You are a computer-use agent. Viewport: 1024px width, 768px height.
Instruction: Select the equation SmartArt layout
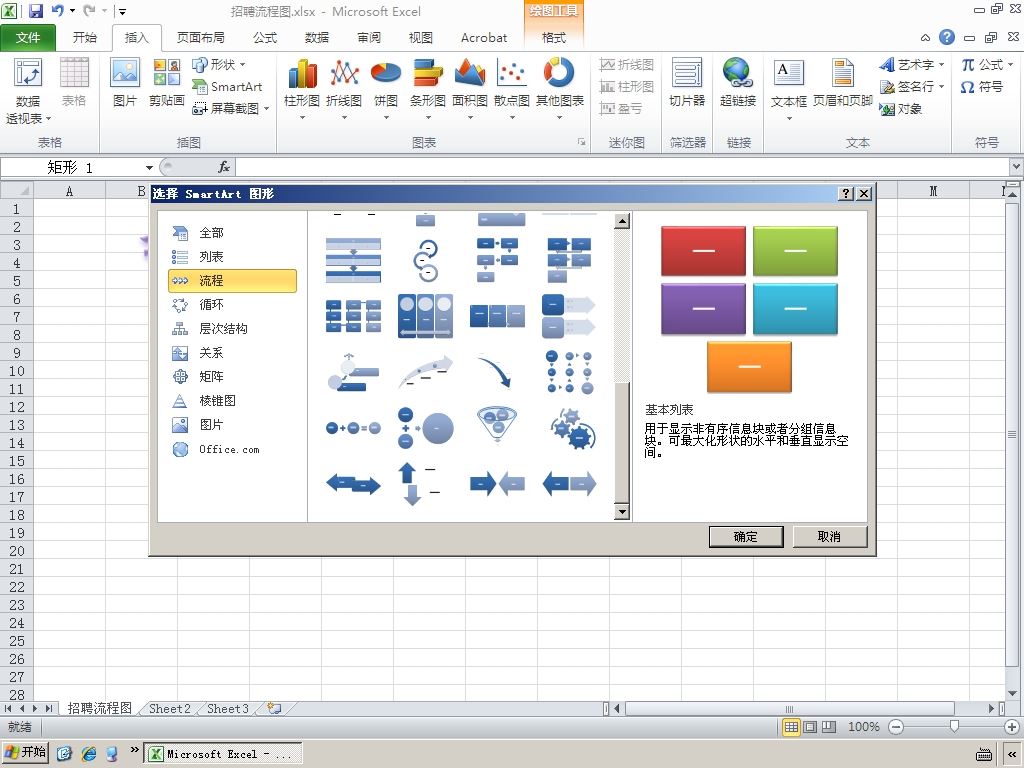(353, 428)
